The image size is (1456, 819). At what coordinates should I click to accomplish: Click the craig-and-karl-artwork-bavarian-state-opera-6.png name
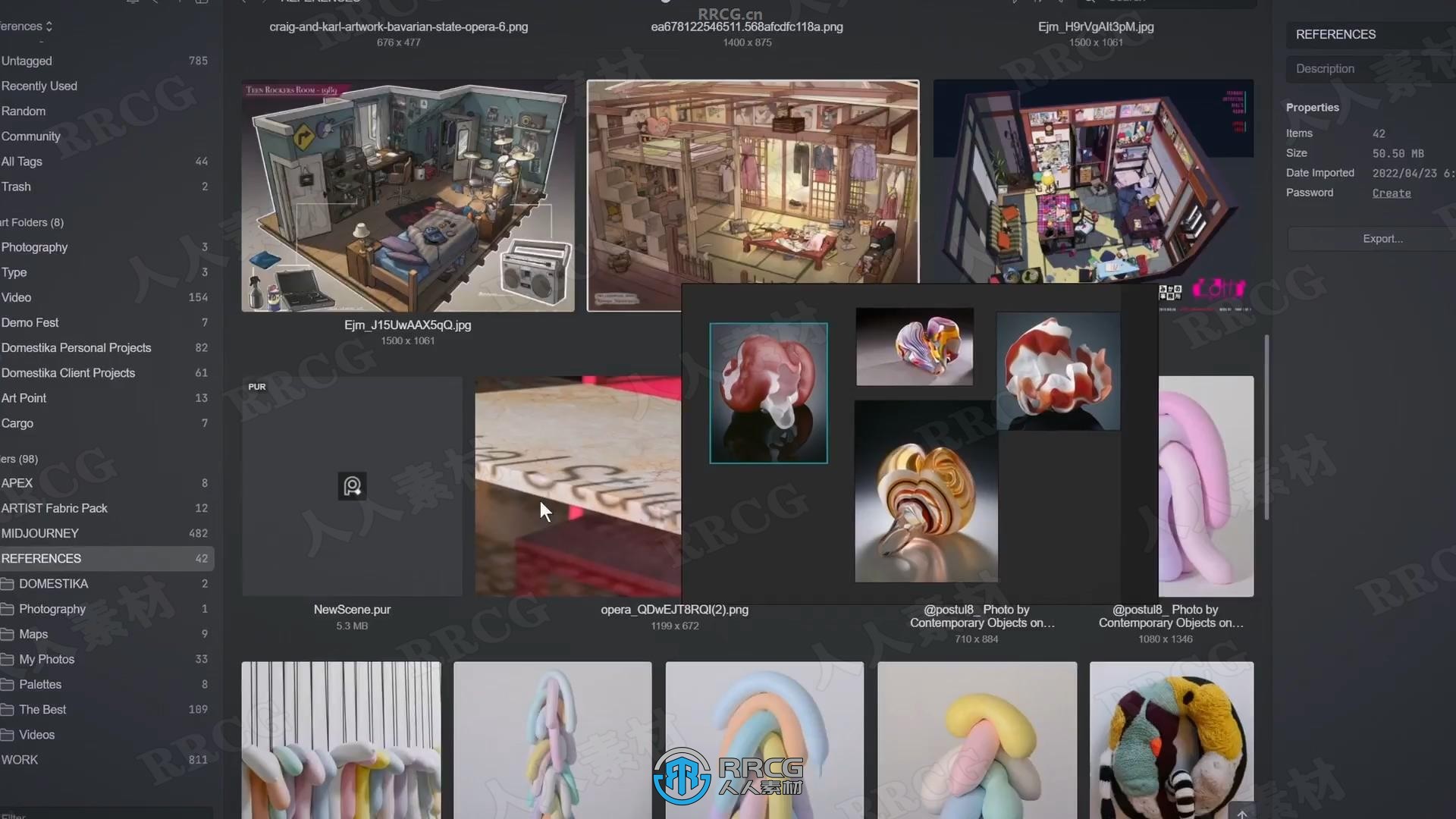pos(399,27)
